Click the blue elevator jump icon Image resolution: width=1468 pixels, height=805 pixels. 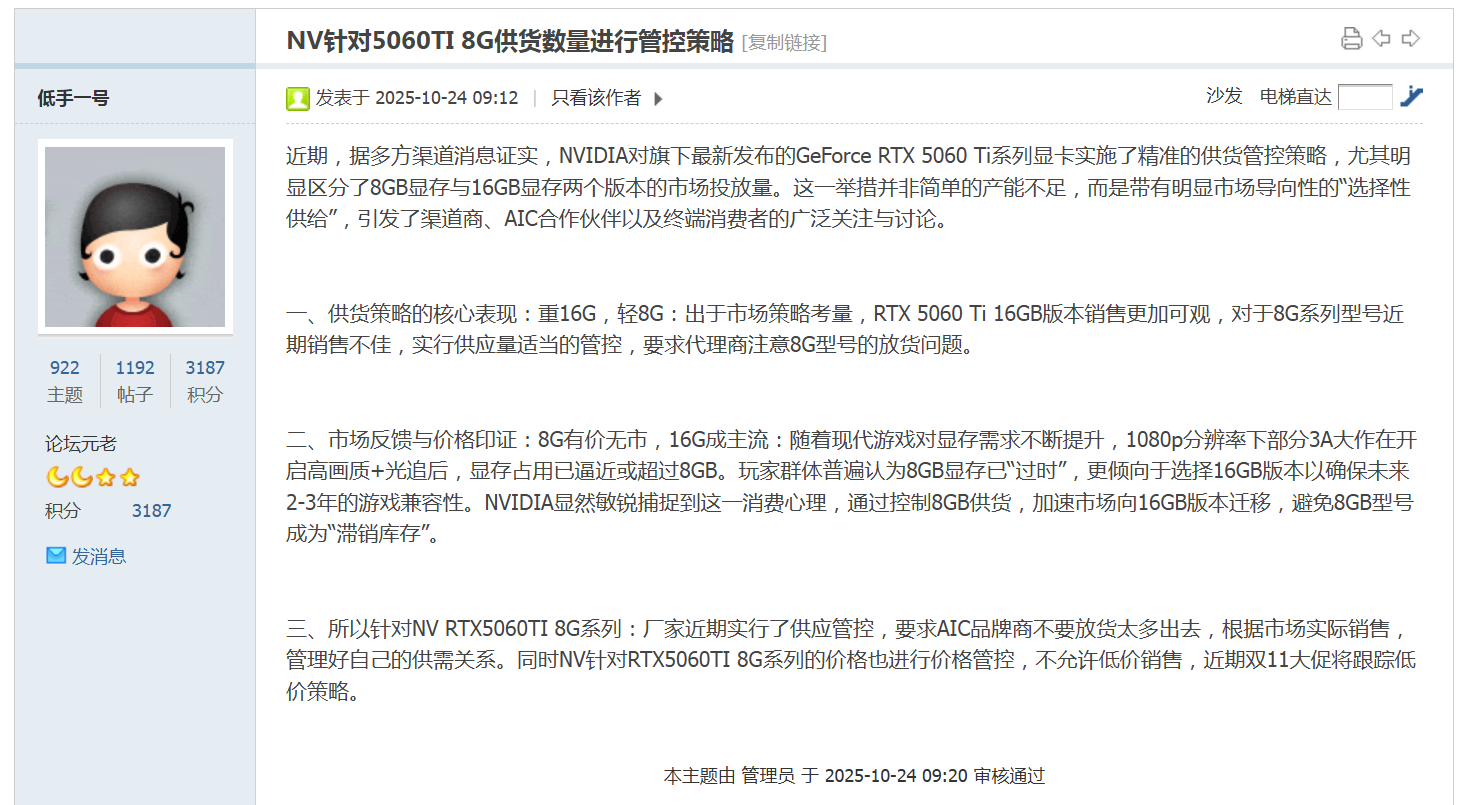click(1411, 96)
